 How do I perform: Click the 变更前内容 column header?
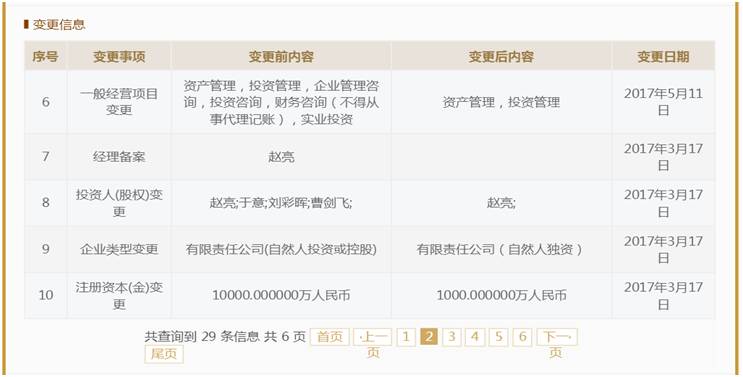coord(281,56)
